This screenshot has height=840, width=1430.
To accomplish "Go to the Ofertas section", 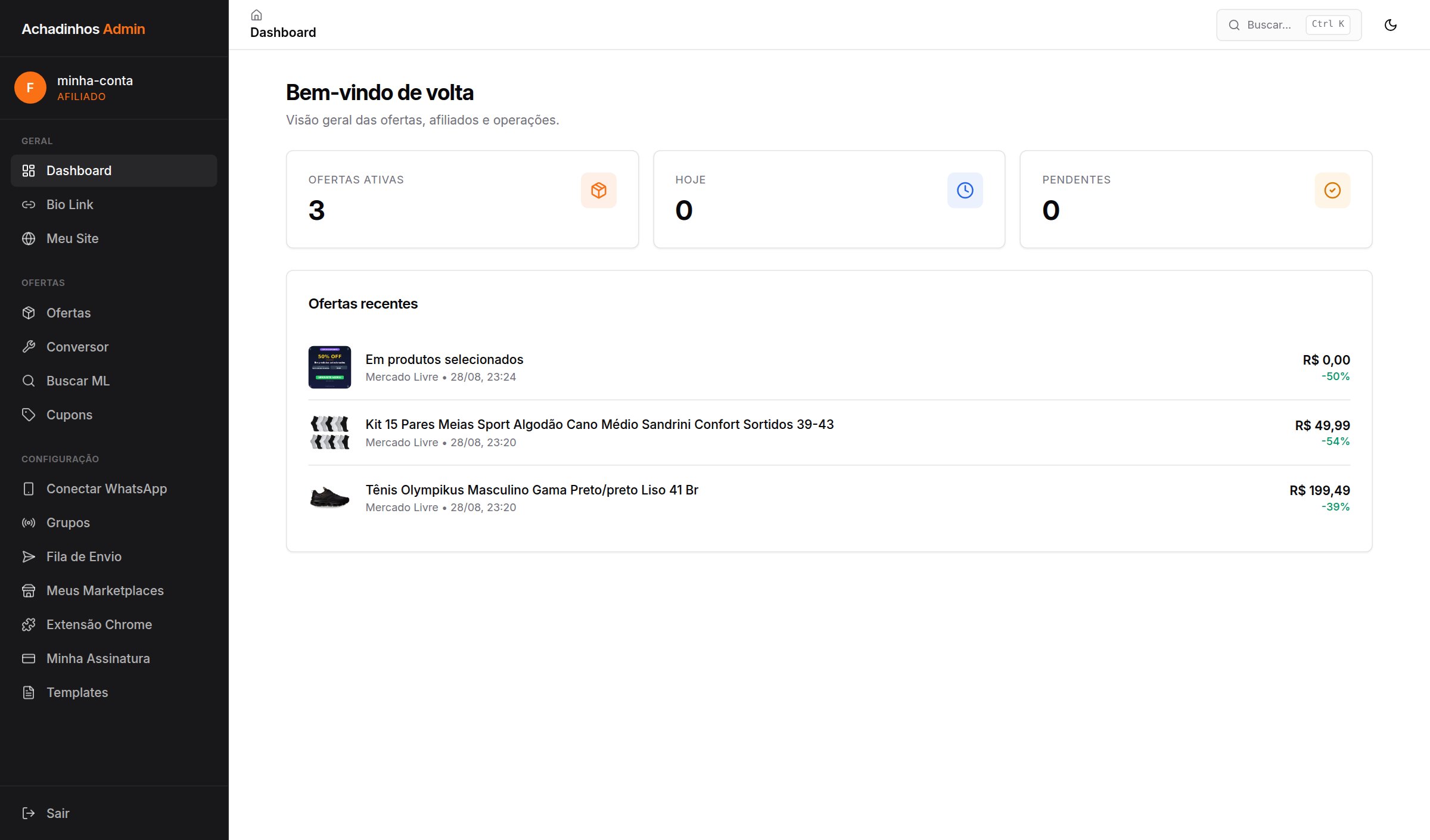I will tap(114, 313).
